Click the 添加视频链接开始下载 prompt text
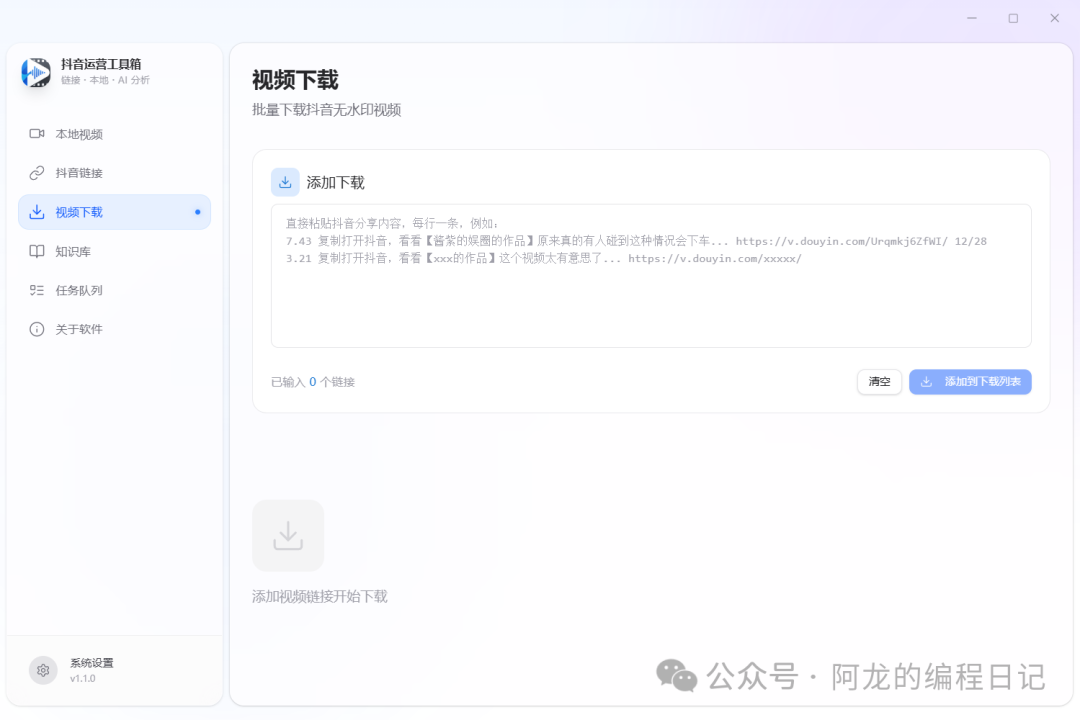 coord(321,596)
